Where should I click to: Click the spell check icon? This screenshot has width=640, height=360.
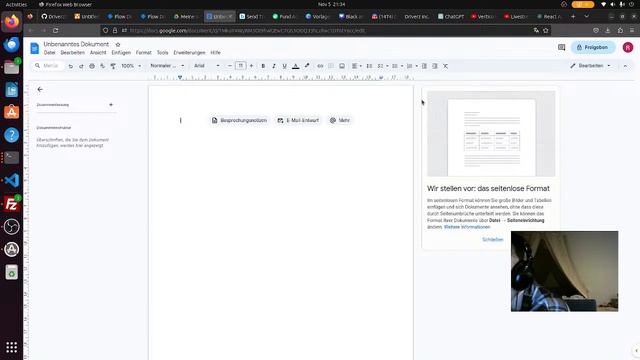[x=102, y=66]
